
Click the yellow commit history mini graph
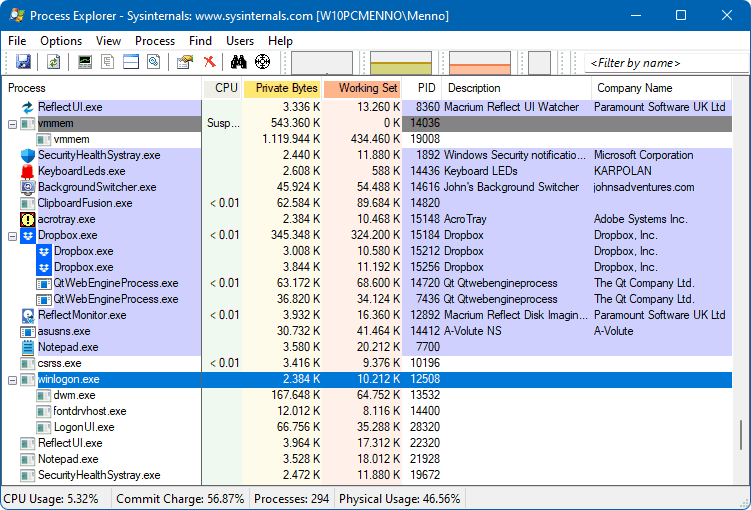tap(401, 63)
